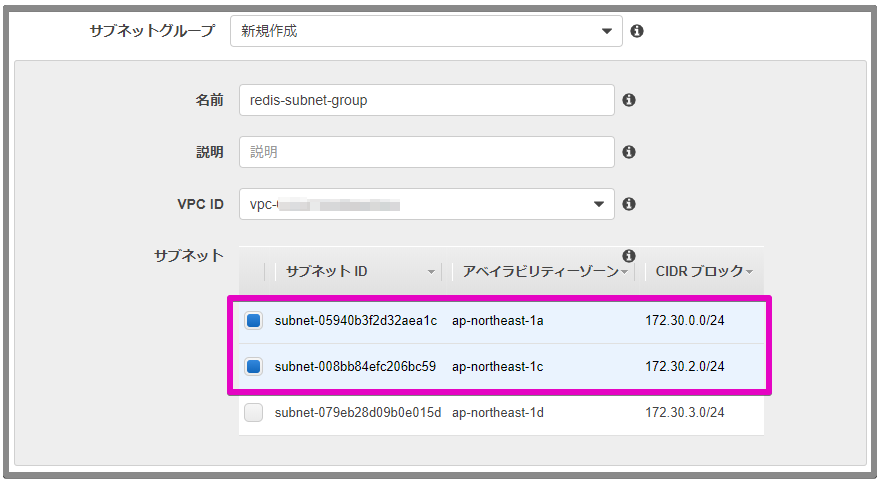Sort by CIDR ブロック column arrow

pyautogui.click(x=749, y=272)
